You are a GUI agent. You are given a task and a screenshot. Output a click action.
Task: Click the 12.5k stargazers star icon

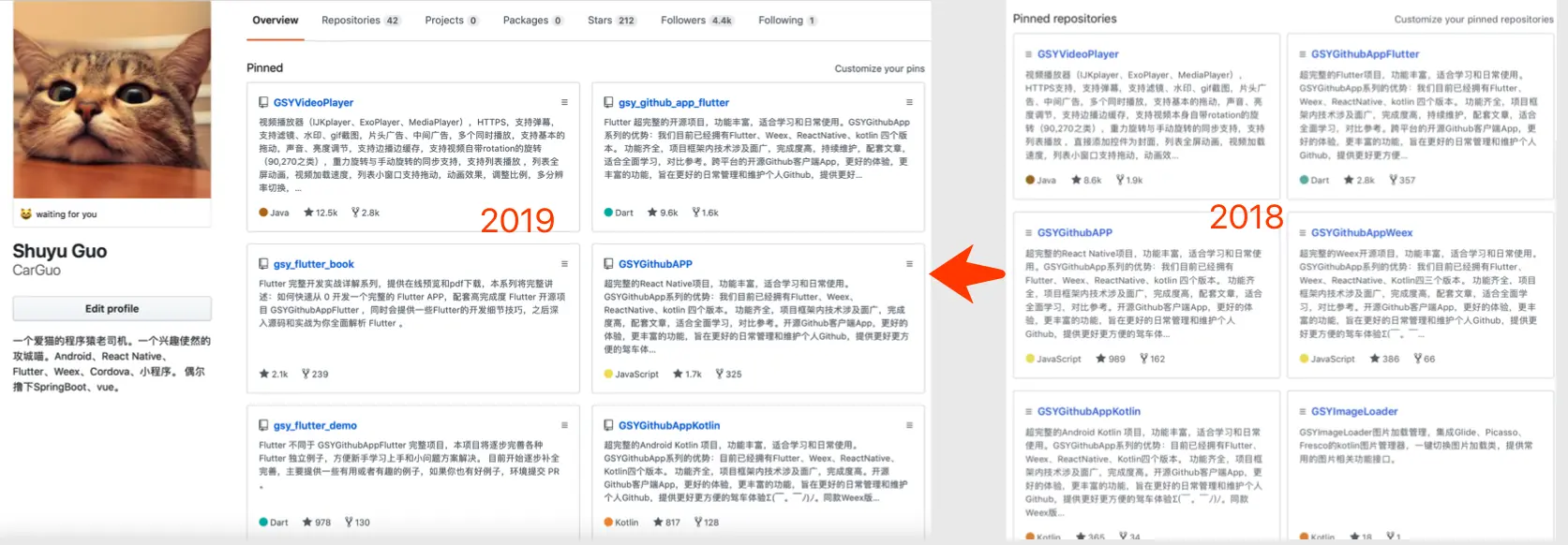tap(308, 213)
